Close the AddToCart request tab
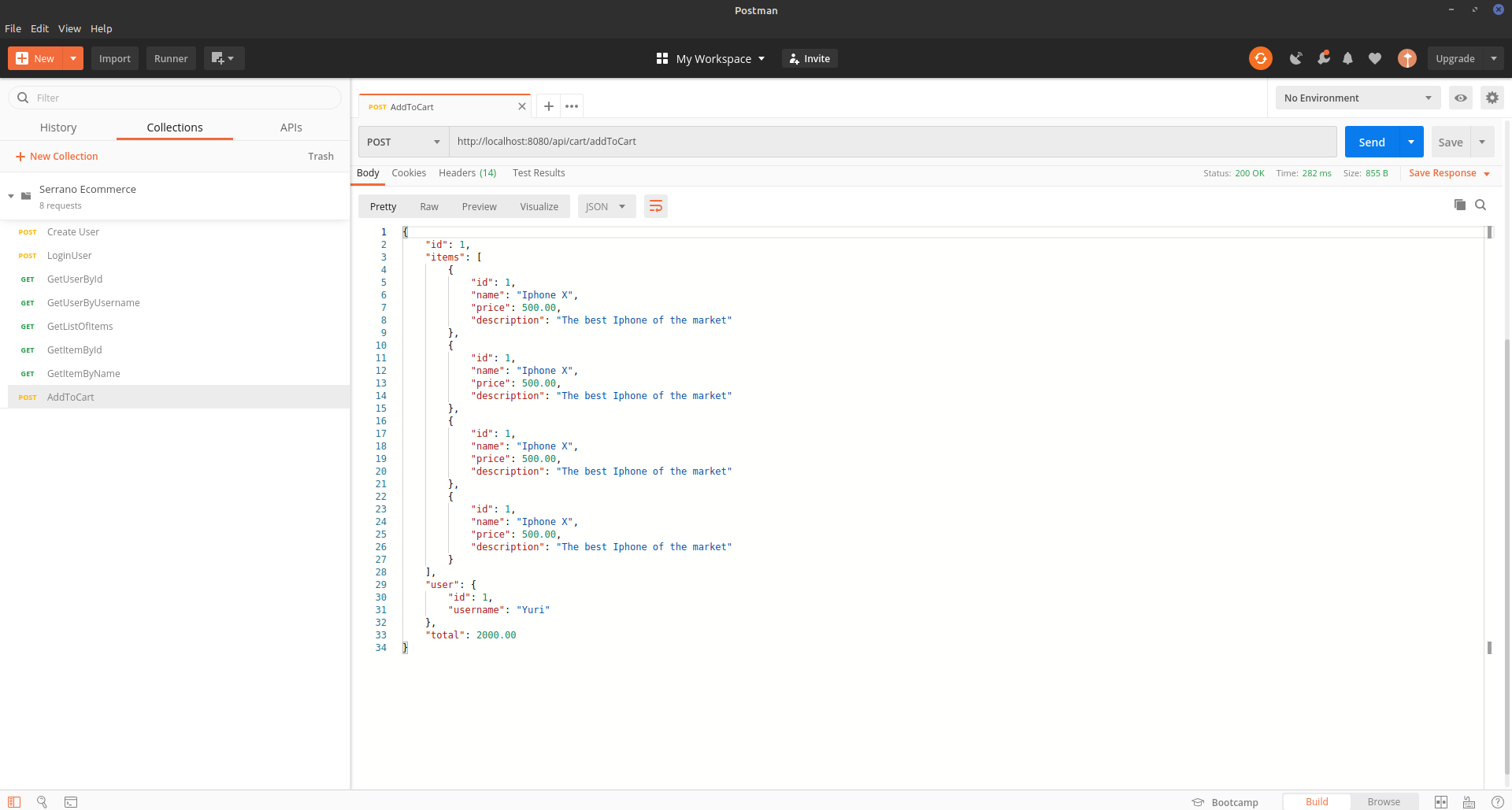 [521, 106]
